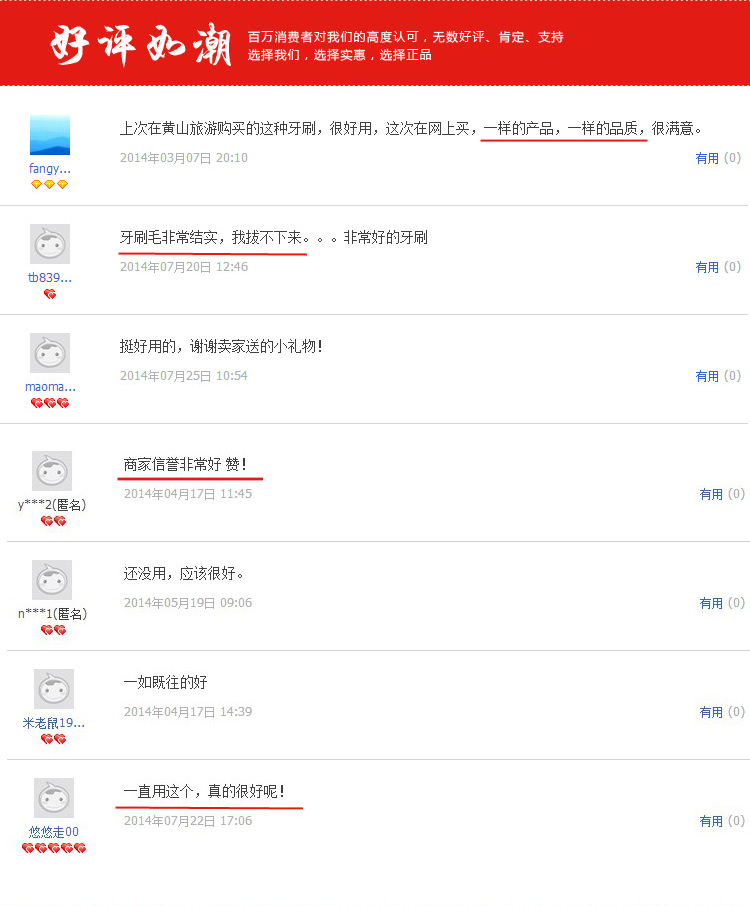Click the review text 牙刷毛非常结实，我拔不下来
Viewport: 750px width, 906px height.
(x=211, y=237)
